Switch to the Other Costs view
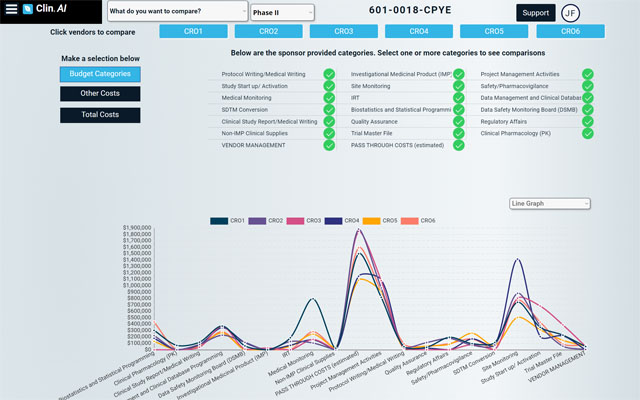Screen dimensions: 640x400 click(x=100, y=94)
